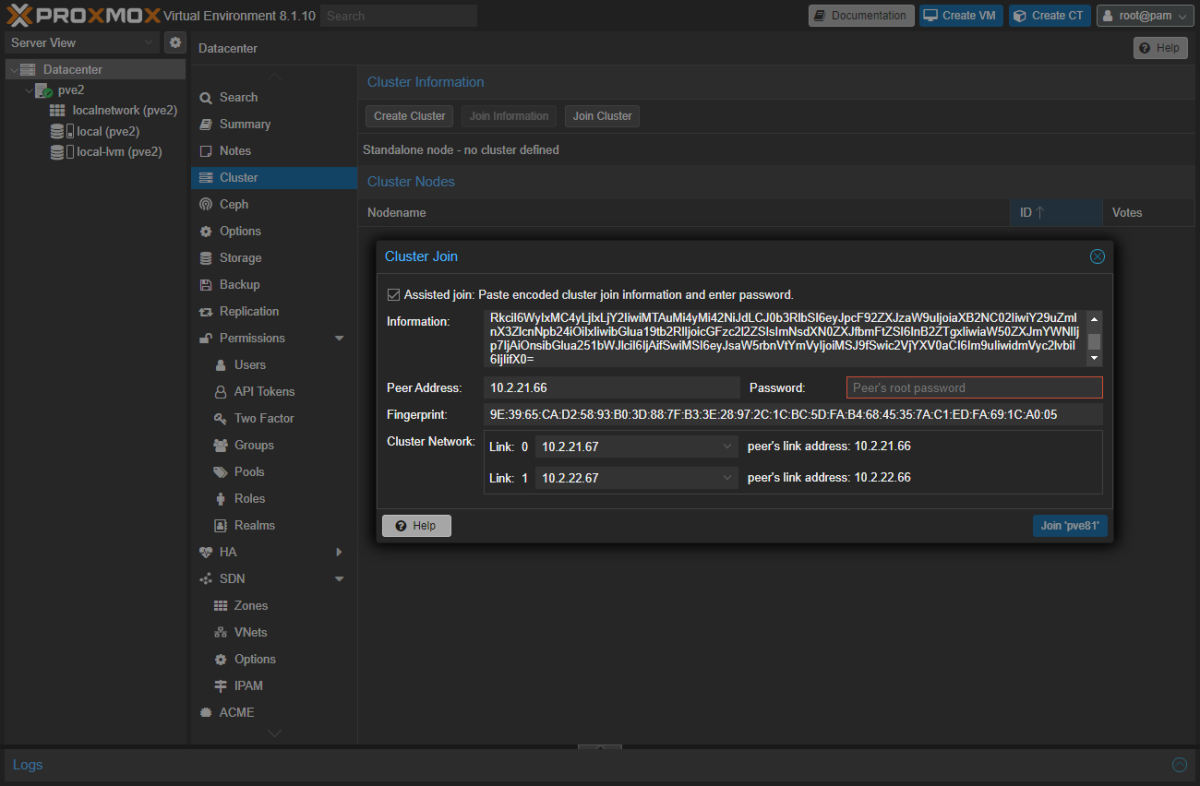Open the IPAM menu item
The image size is (1200, 786).
(x=274, y=686)
